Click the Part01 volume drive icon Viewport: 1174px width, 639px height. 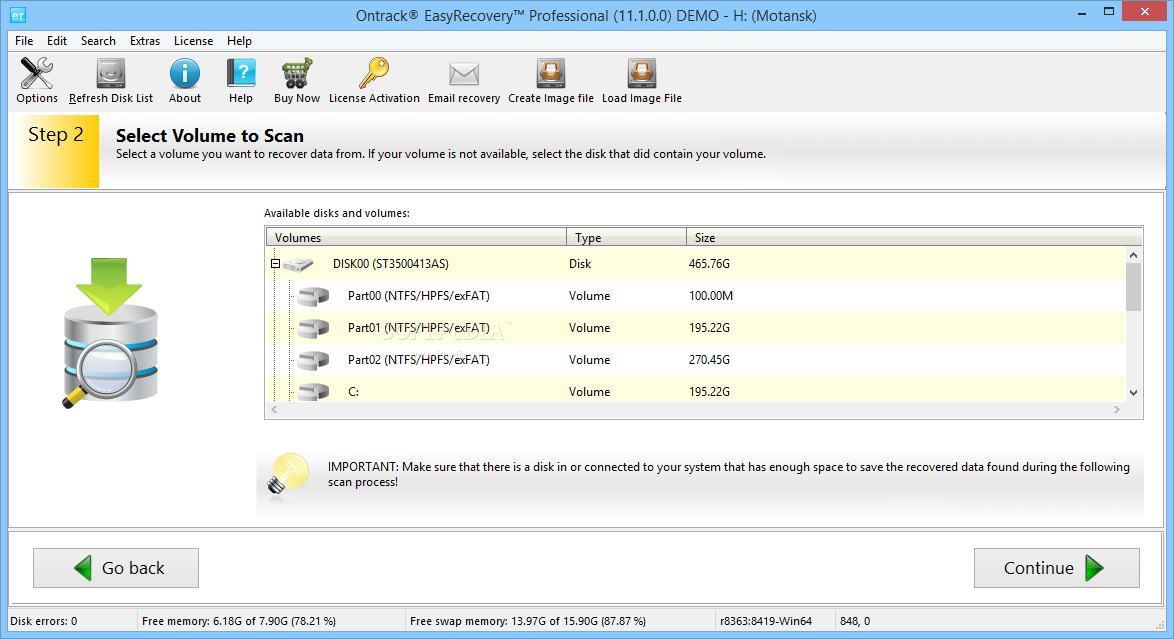tap(313, 328)
